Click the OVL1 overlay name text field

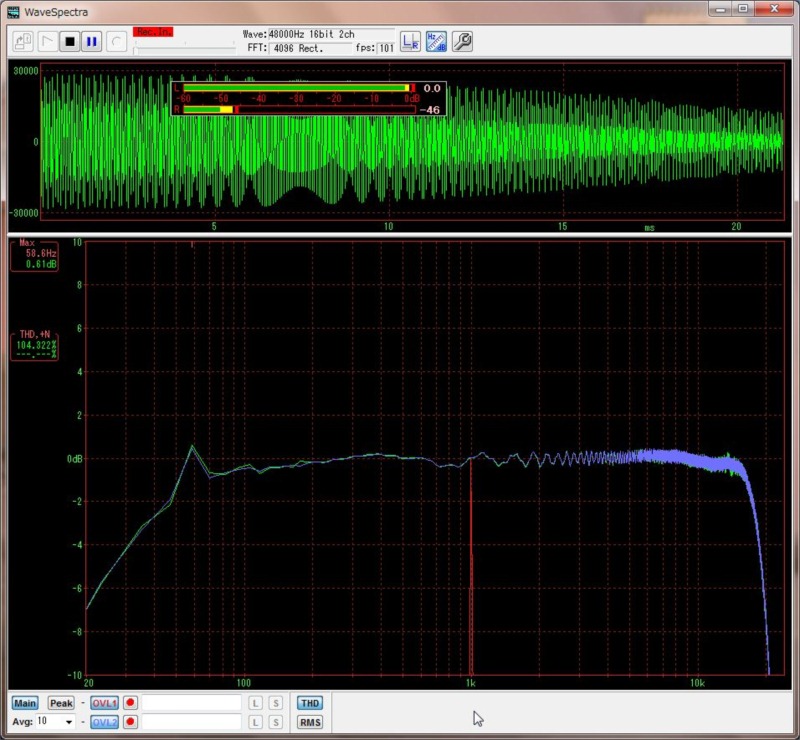pos(191,703)
